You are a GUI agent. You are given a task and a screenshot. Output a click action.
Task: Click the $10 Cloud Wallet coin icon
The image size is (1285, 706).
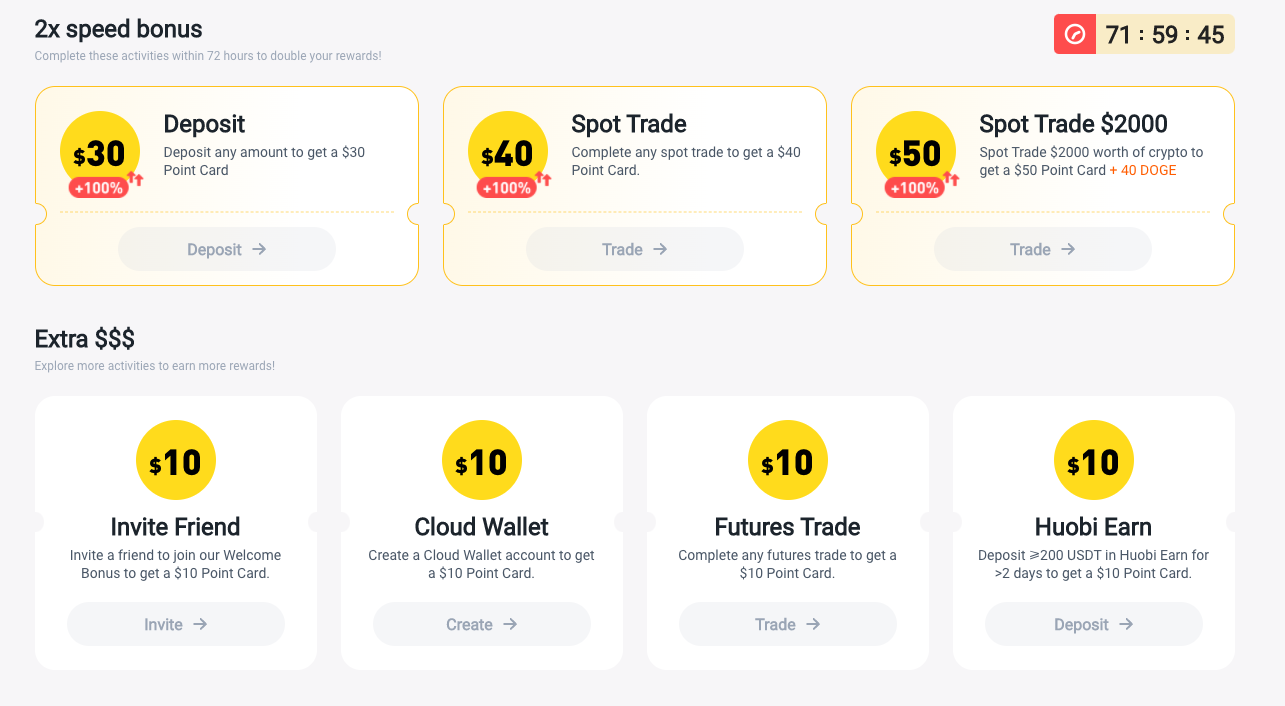pos(482,461)
